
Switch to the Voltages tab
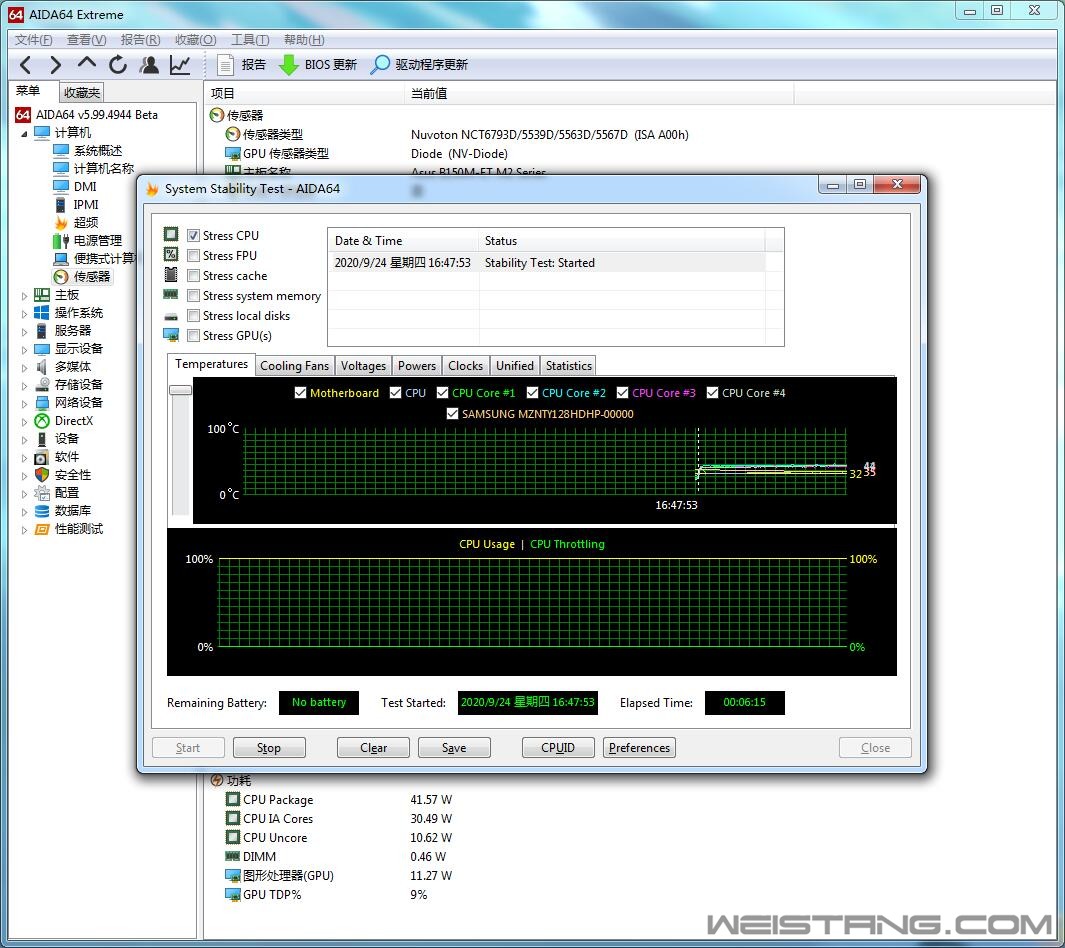(x=363, y=366)
